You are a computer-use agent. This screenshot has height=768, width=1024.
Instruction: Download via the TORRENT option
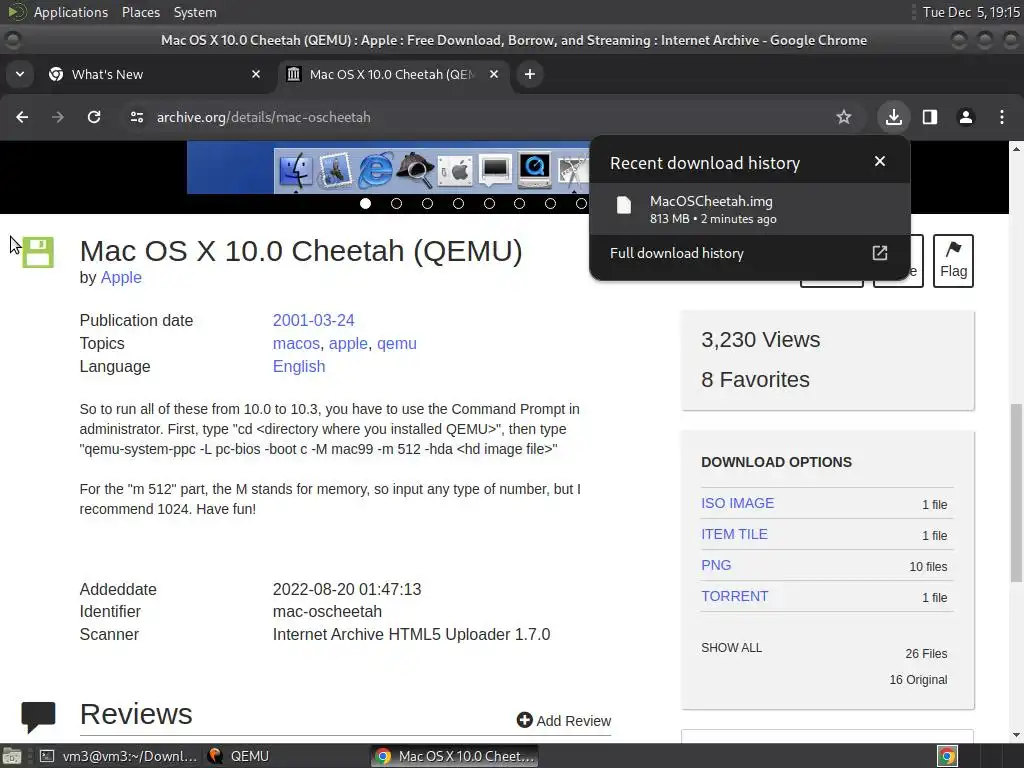735,596
